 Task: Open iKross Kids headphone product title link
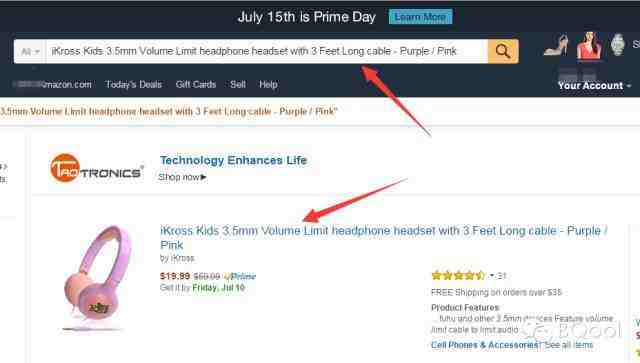384,238
